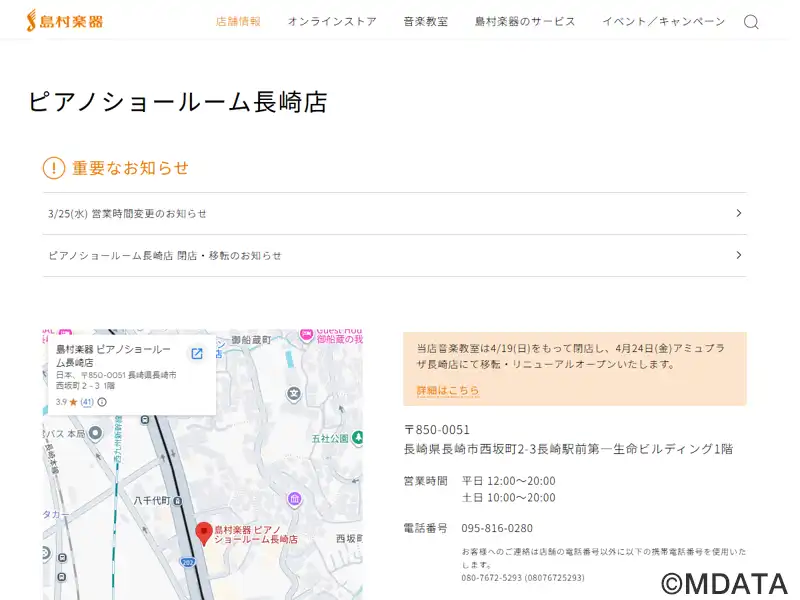Open the 41 reviews link

(87, 402)
